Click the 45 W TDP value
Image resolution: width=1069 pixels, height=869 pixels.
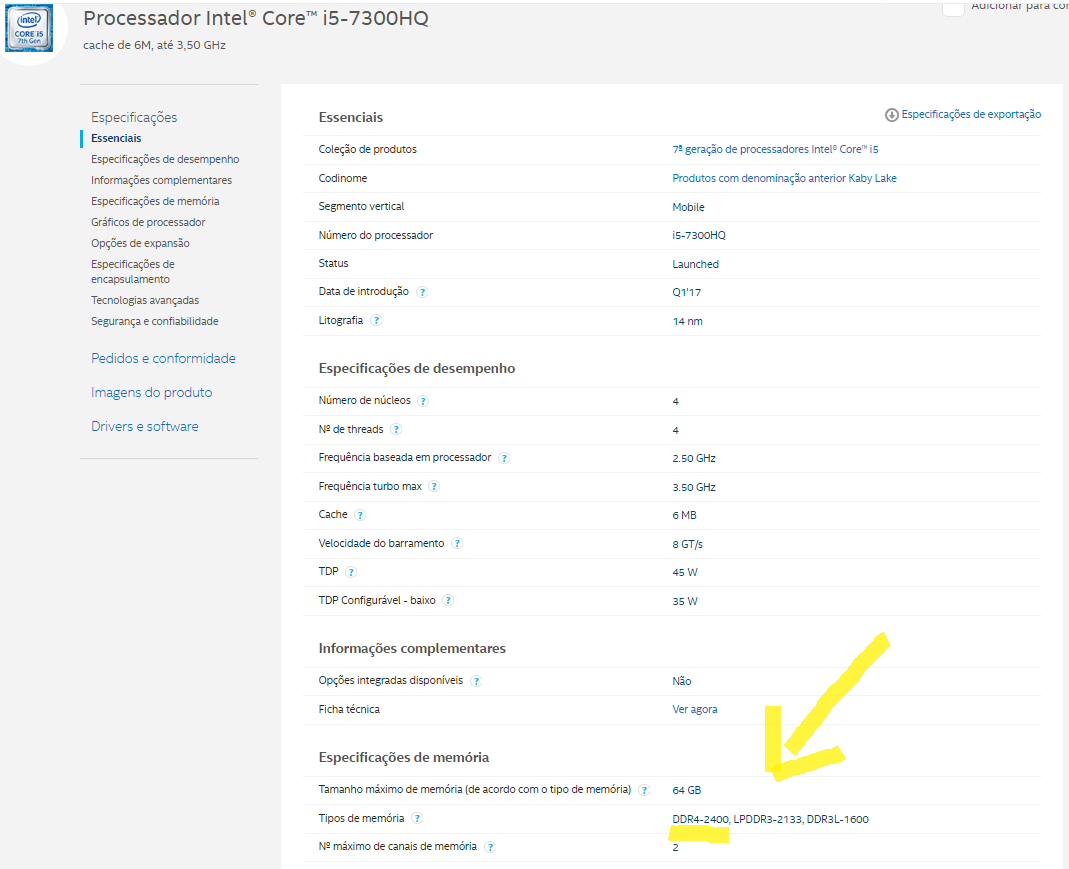[x=685, y=573]
